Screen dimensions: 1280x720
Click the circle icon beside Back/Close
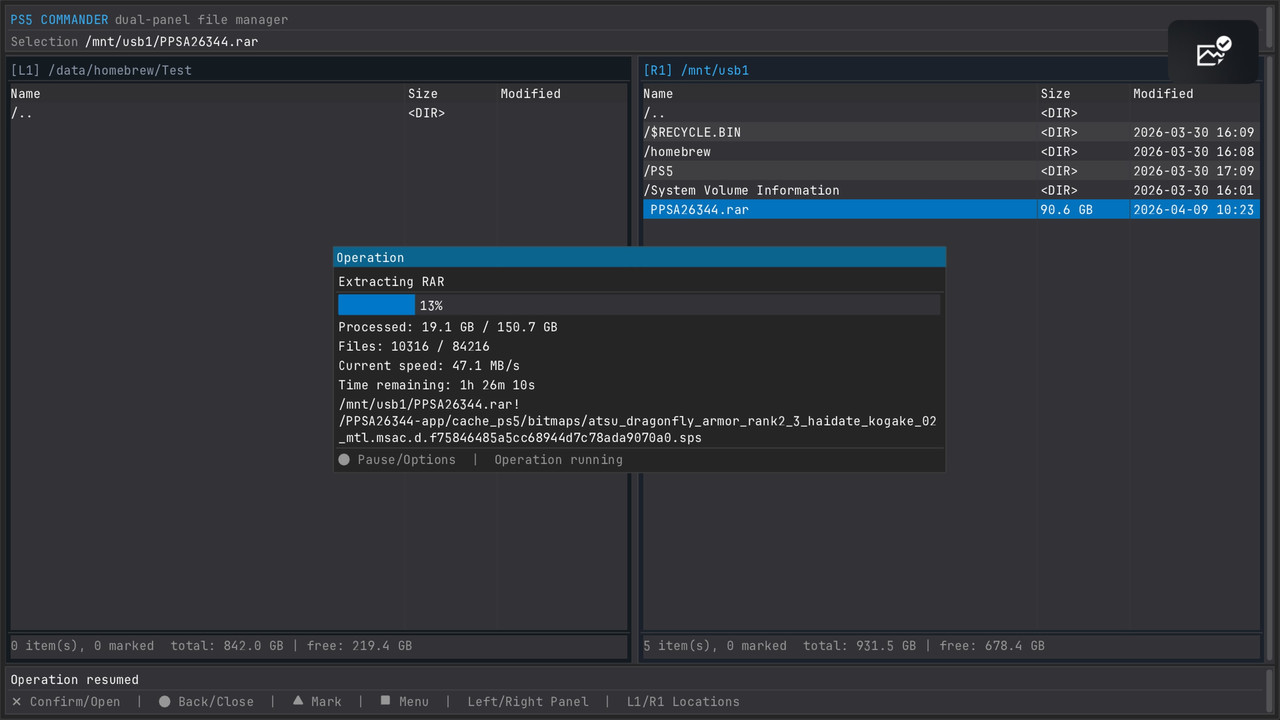[165, 702]
